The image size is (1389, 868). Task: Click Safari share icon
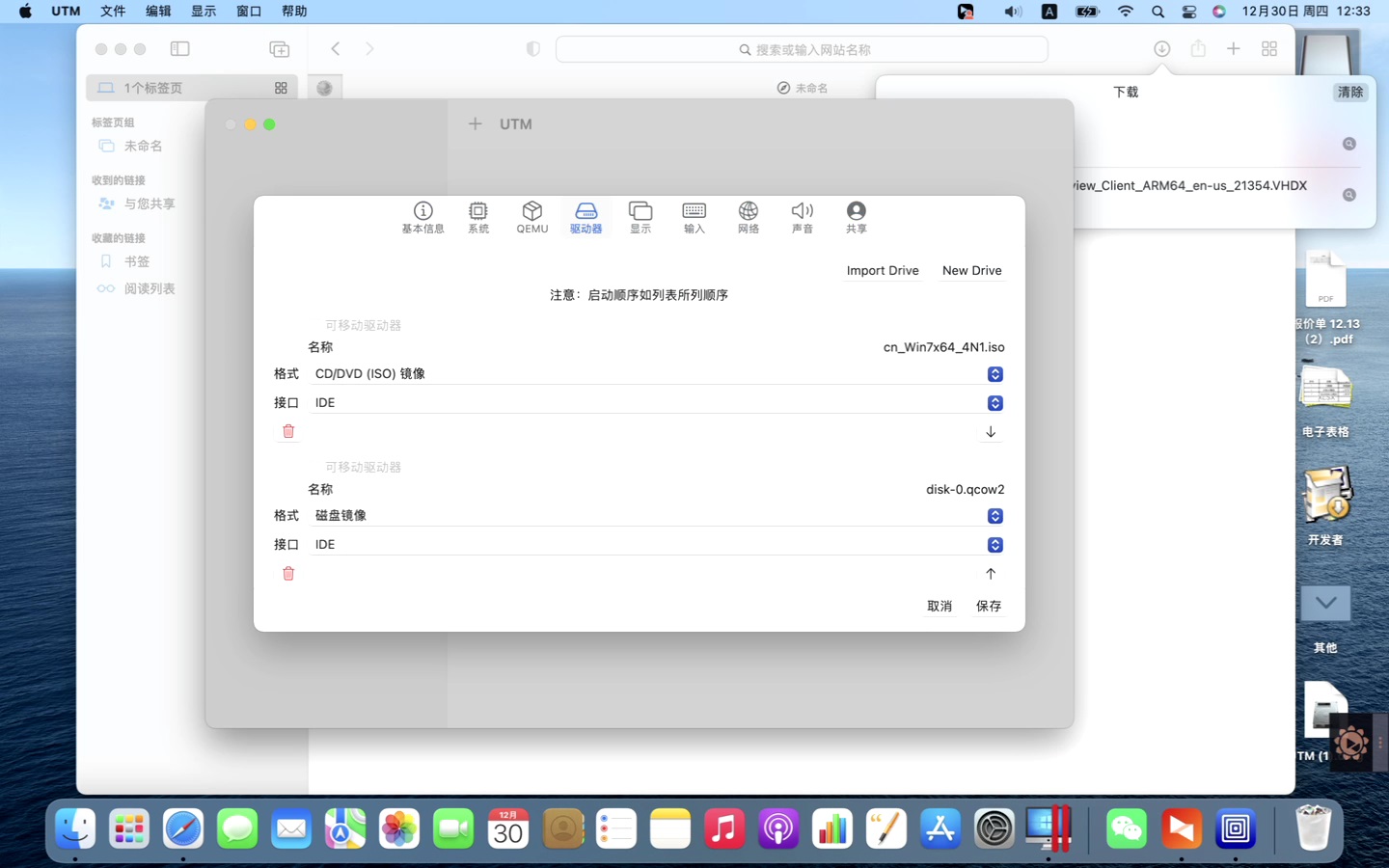click(x=1198, y=48)
